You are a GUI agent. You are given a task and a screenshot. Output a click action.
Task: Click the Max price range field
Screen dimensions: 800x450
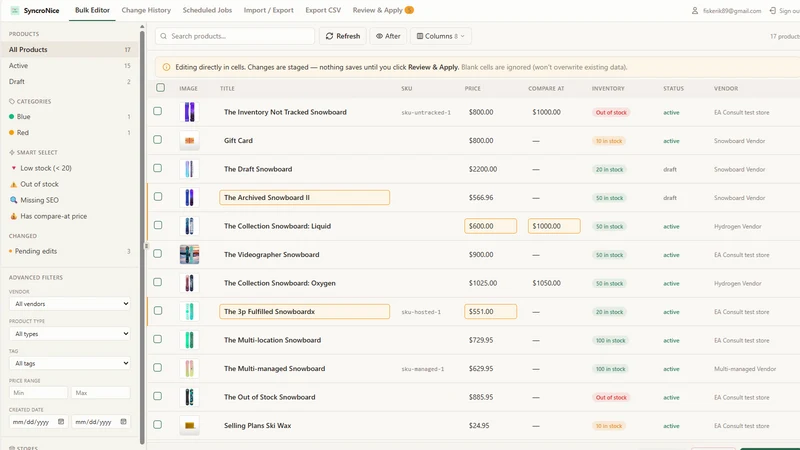pos(101,393)
